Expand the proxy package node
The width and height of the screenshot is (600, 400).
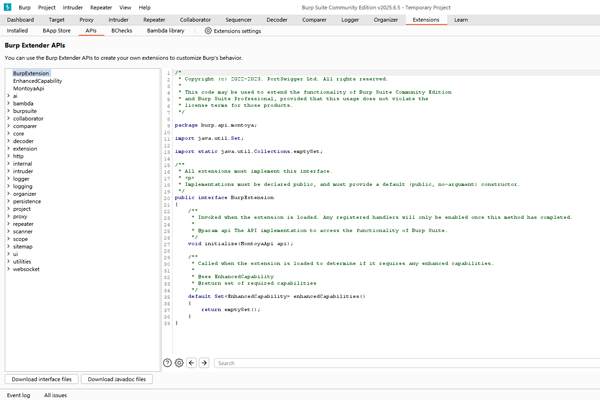[8, 216]
